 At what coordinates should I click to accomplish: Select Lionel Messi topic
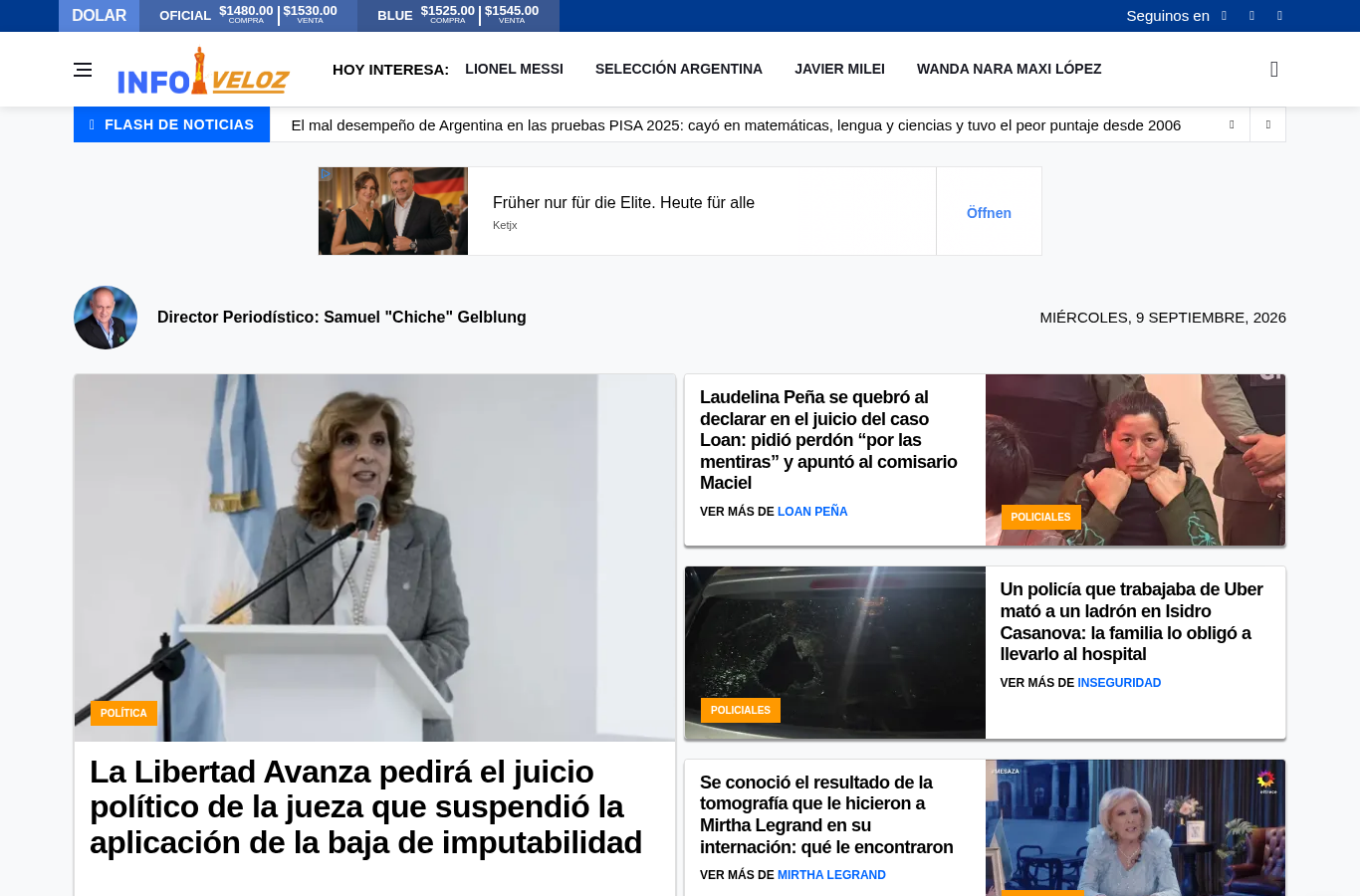click(514, 69)
